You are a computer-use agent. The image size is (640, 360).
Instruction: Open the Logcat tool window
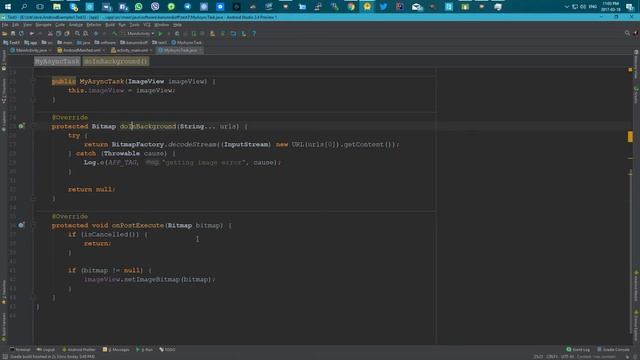point(46,349)
